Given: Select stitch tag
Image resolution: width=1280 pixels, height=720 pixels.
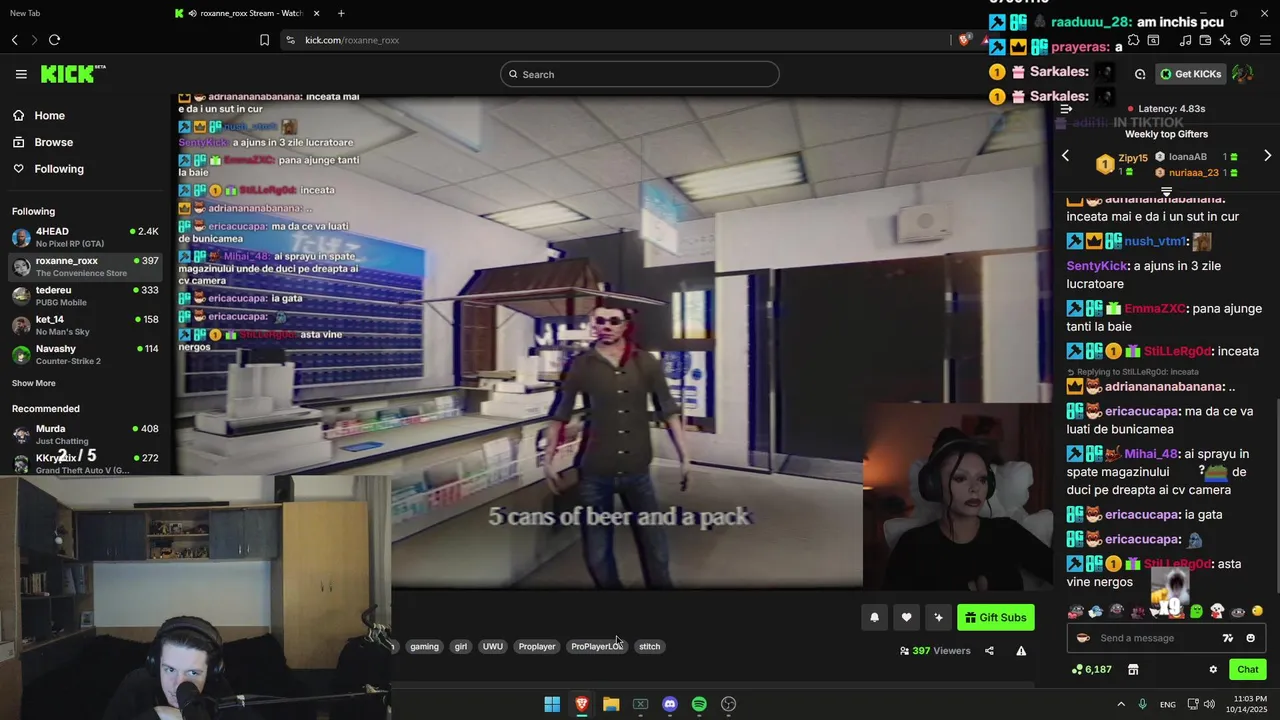Looking at the screenshot, I should [x=650, y=646].
